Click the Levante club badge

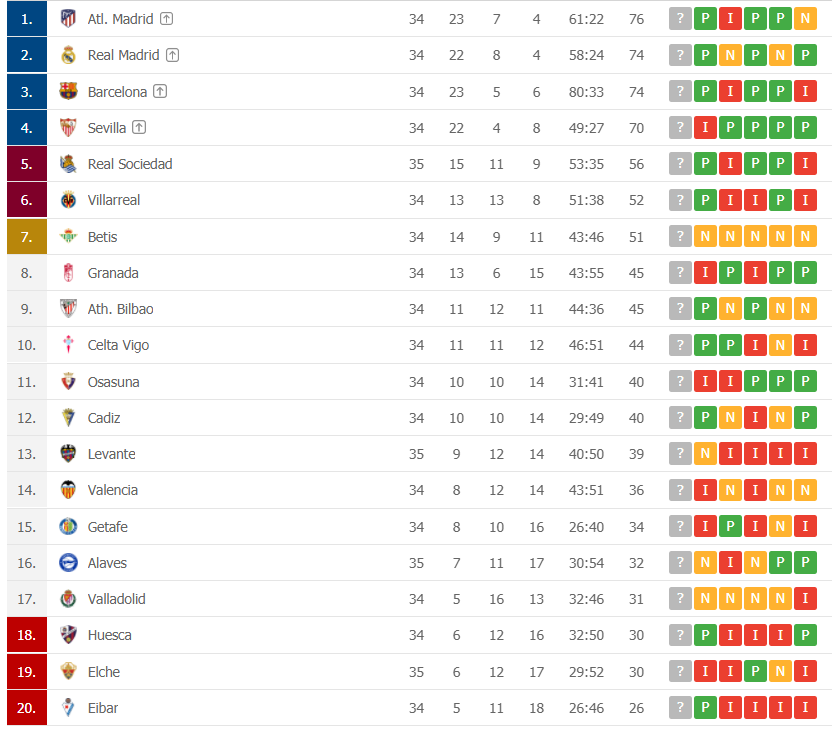point(68,454)
